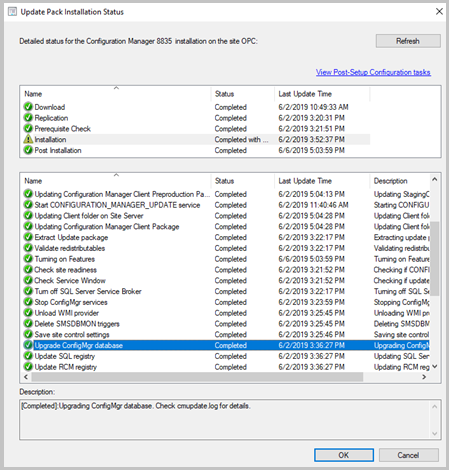Click the green check icon beside Prerequisite Check
Screen dimensions: 449x470
click(x=28, y=128)
